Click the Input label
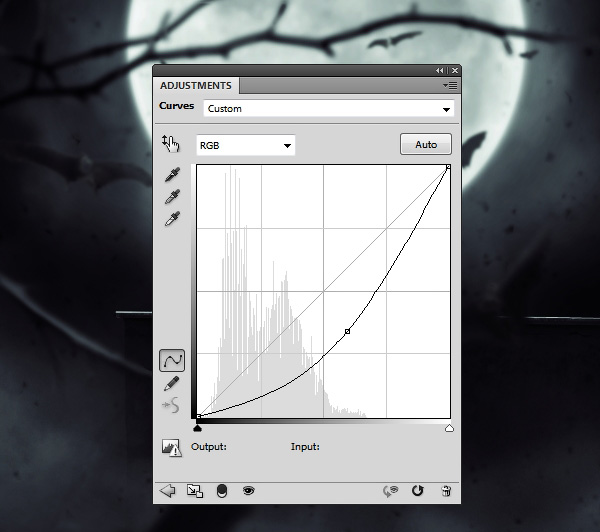This screenshot has width=600, height=532. pos(305,447)
